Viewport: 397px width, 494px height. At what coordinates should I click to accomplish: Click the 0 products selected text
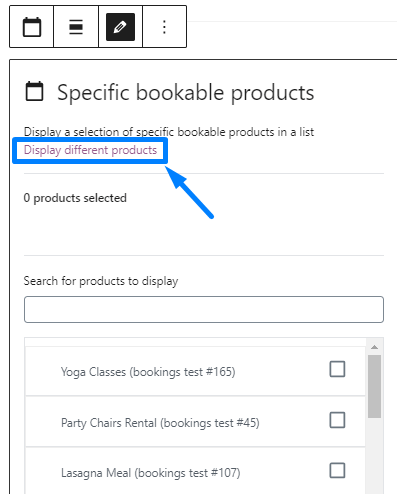pos(75,198)
